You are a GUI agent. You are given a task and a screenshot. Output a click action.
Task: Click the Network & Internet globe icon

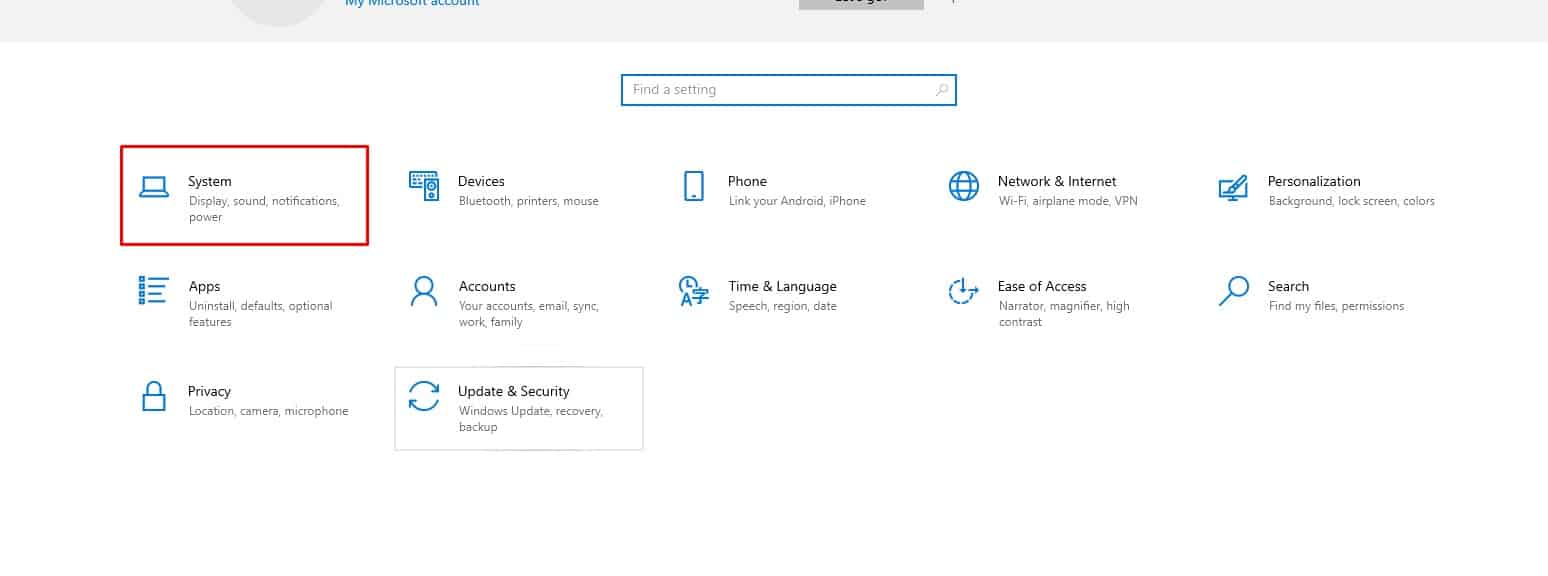pos(964,186)
